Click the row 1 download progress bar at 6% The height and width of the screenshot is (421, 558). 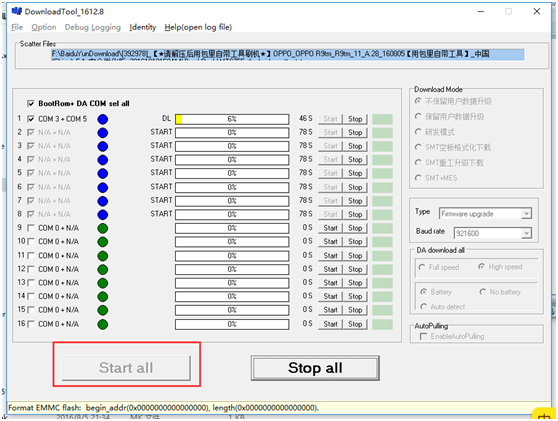click(x=232, y=119)
